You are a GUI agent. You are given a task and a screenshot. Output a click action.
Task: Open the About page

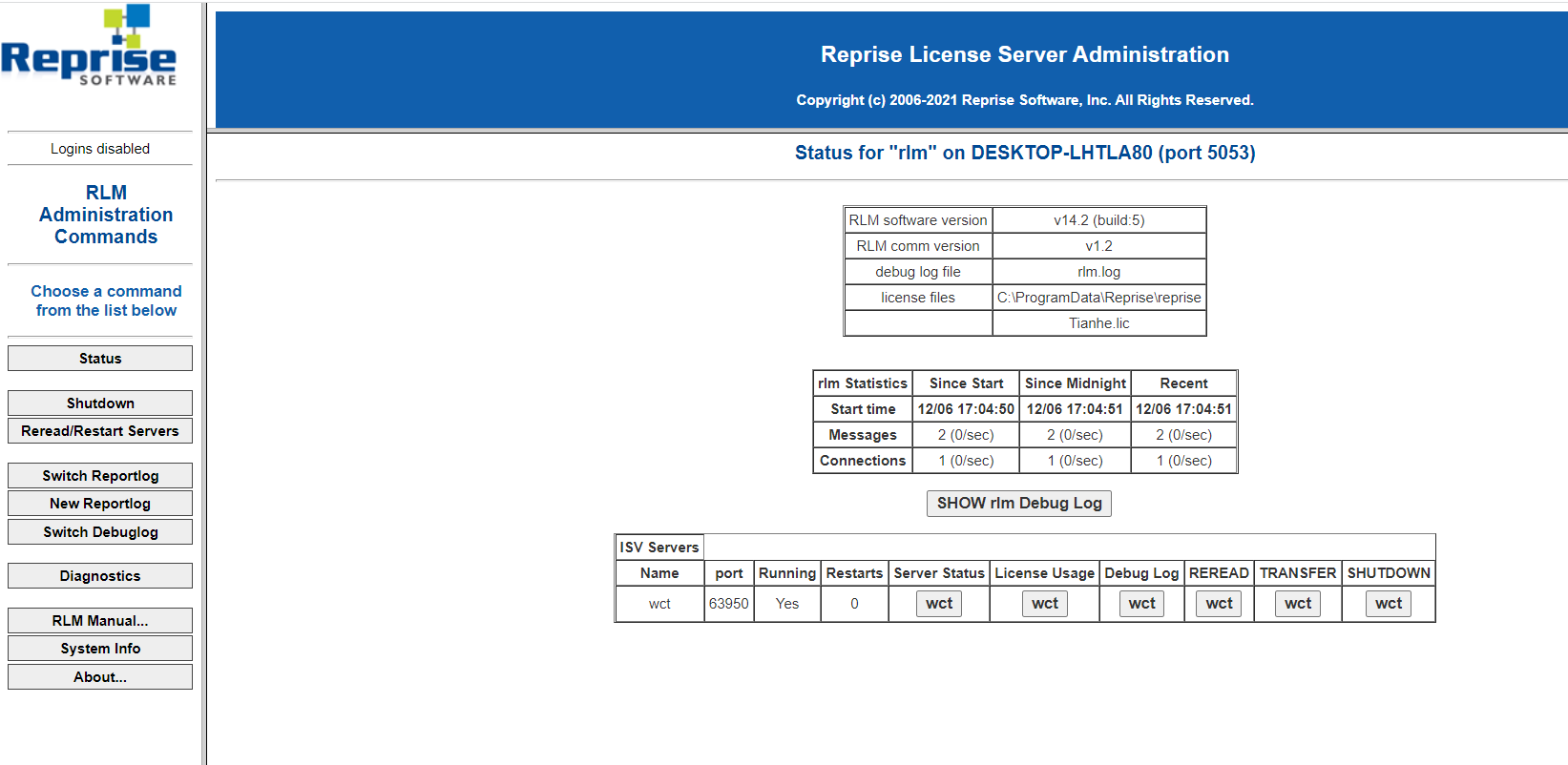coord(100,677)
